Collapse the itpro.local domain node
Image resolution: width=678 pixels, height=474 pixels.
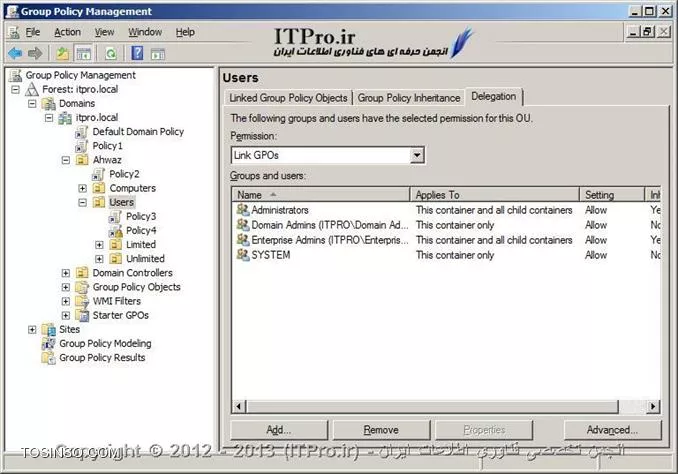[x=49, y=118]
